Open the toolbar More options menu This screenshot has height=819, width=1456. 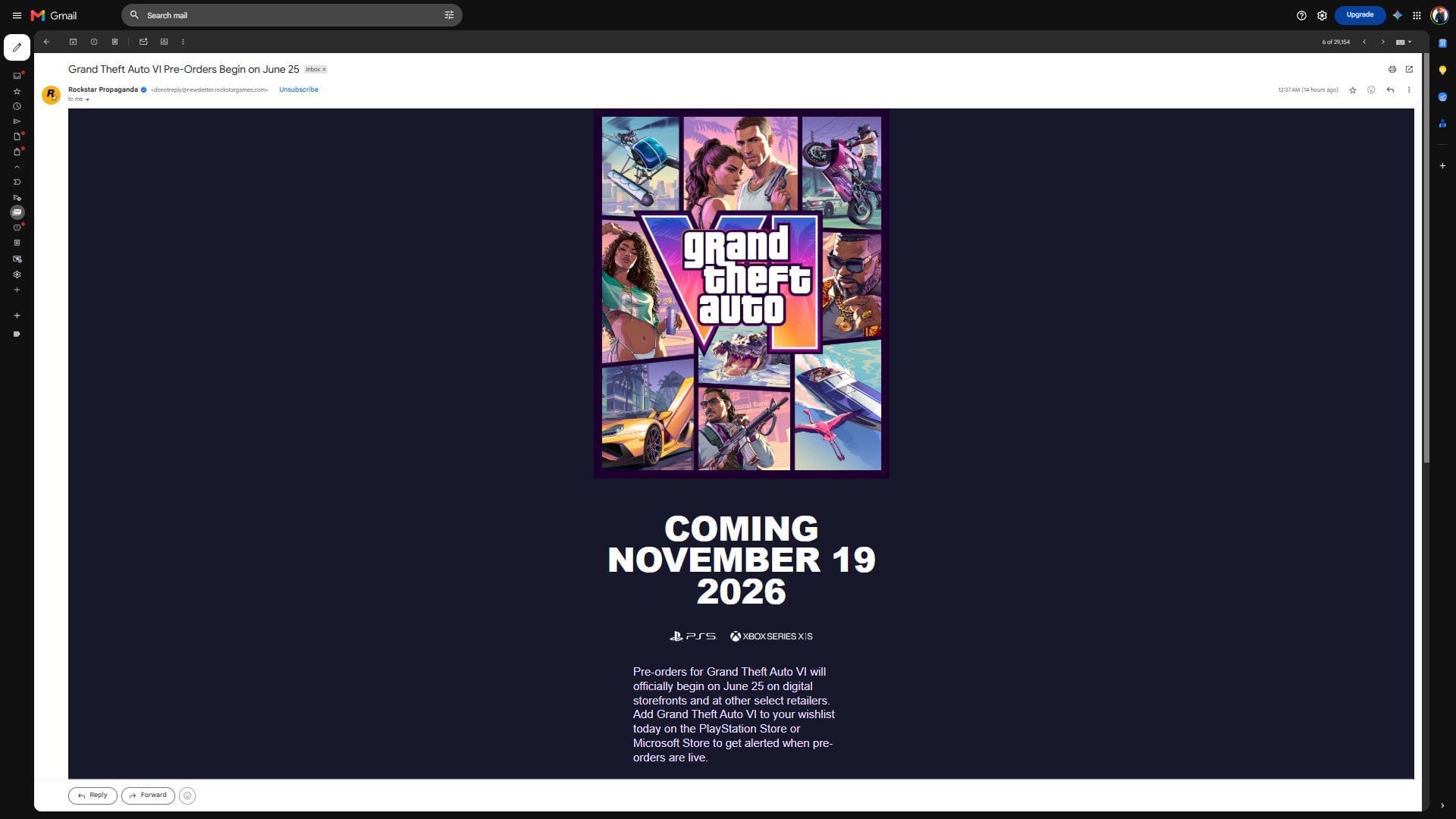[x=183, y=42]
